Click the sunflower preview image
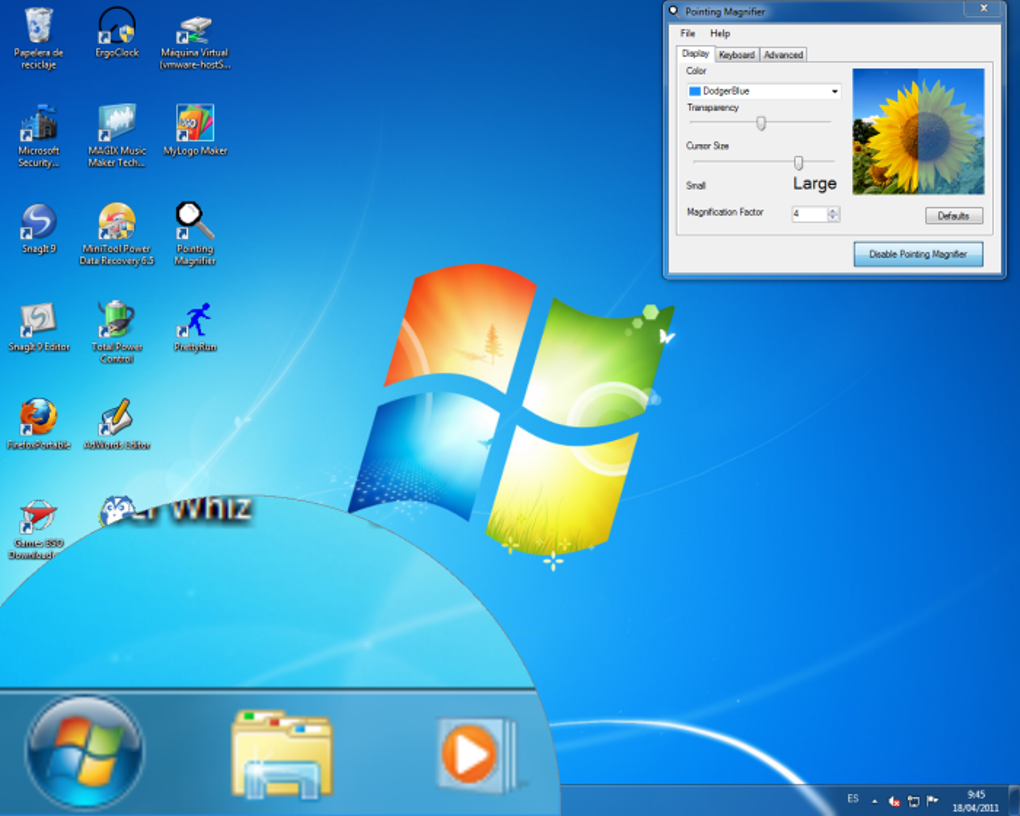This screenshot has height=816, width=1020. click(x=917, y=131)
